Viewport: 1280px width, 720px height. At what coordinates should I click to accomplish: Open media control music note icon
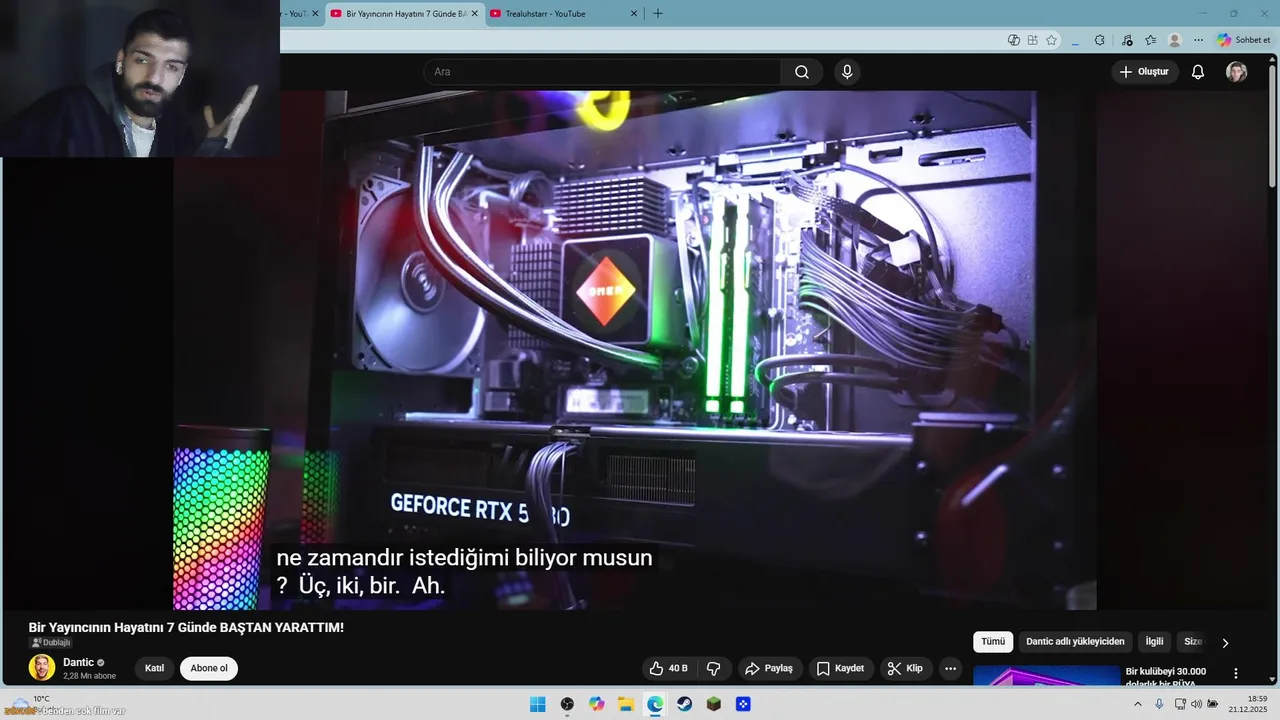coord(1127,40)
